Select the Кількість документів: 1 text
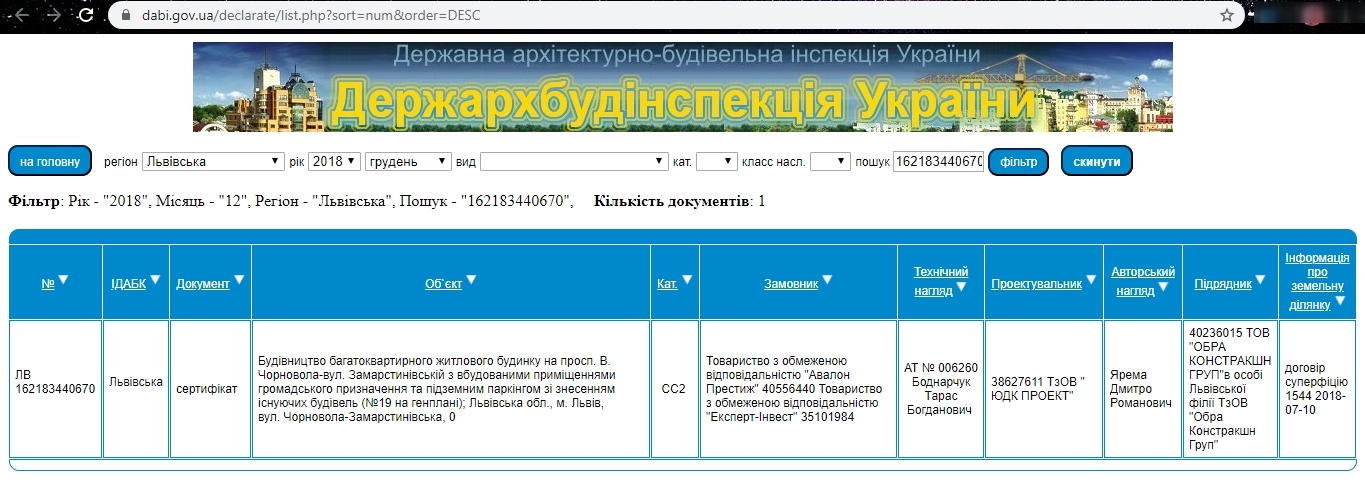The height and width of the screenshot is (490, 1365). click(679, 201)
